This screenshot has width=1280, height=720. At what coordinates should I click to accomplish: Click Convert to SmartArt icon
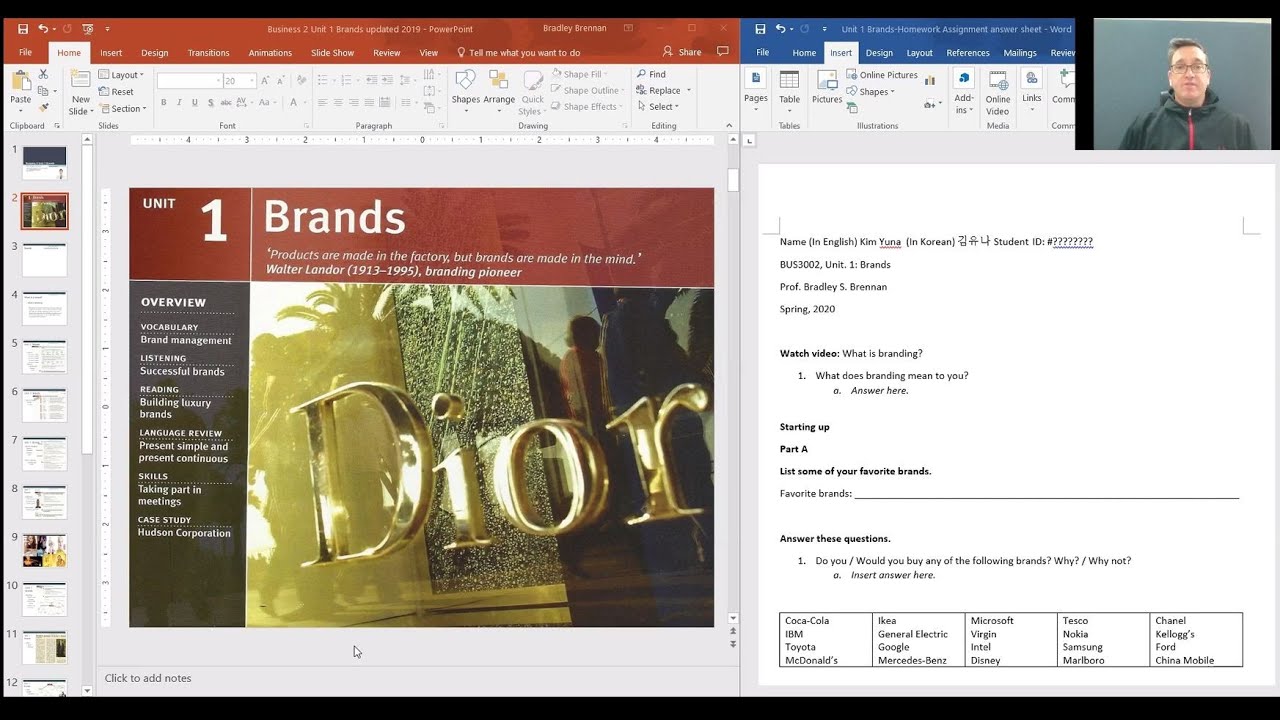(x=427, y=106)
